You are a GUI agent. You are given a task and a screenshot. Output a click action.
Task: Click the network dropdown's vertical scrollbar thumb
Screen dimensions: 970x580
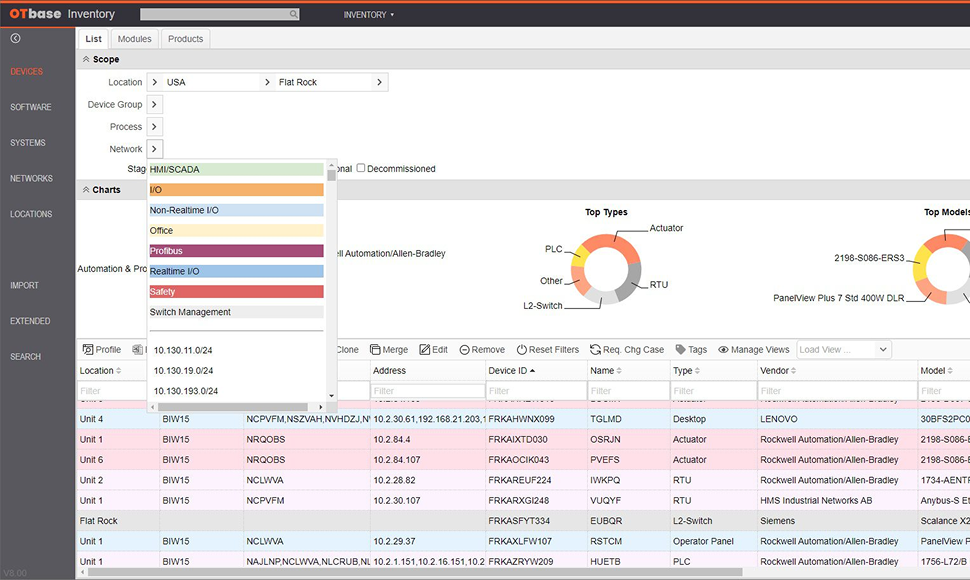332,175
